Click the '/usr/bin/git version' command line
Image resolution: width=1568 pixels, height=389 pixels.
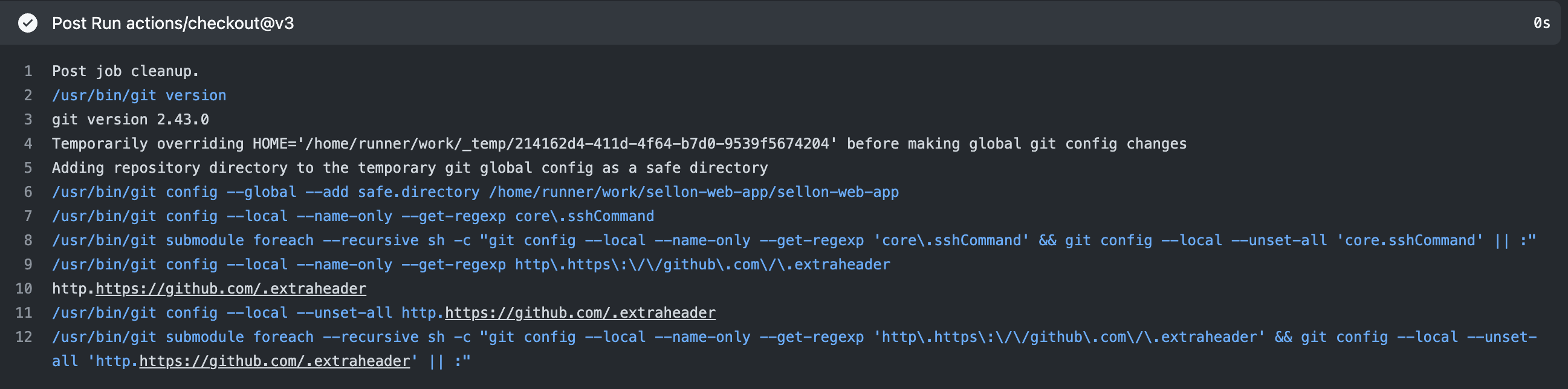point(139,95)
